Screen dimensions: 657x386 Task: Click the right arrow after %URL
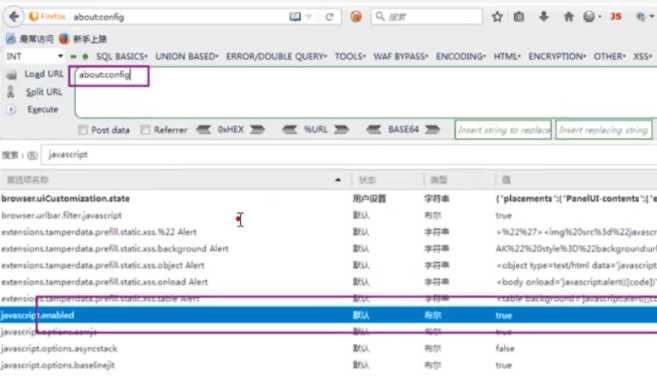click(341, 130)
